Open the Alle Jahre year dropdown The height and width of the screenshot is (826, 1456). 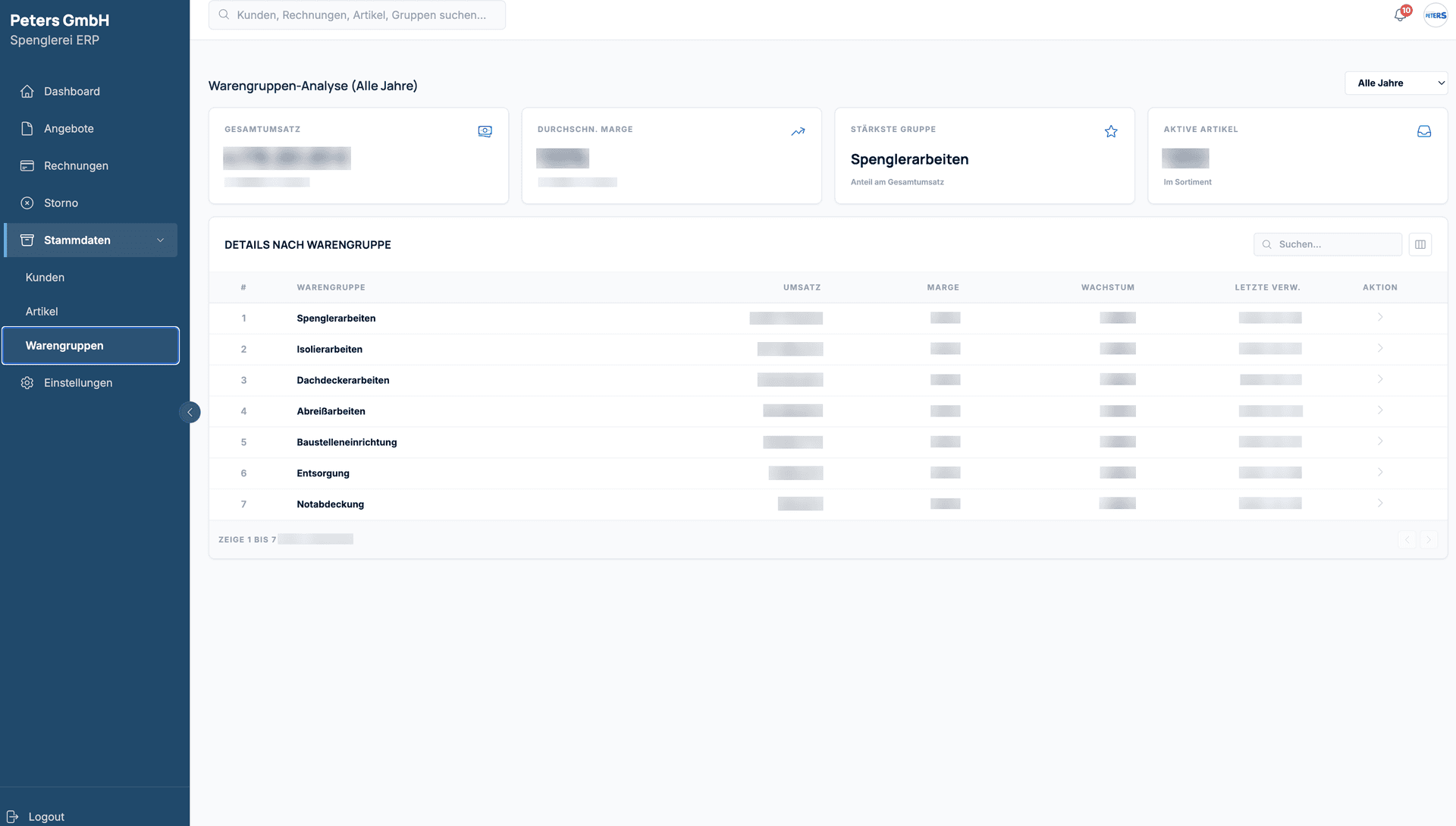click(1396, 83)
